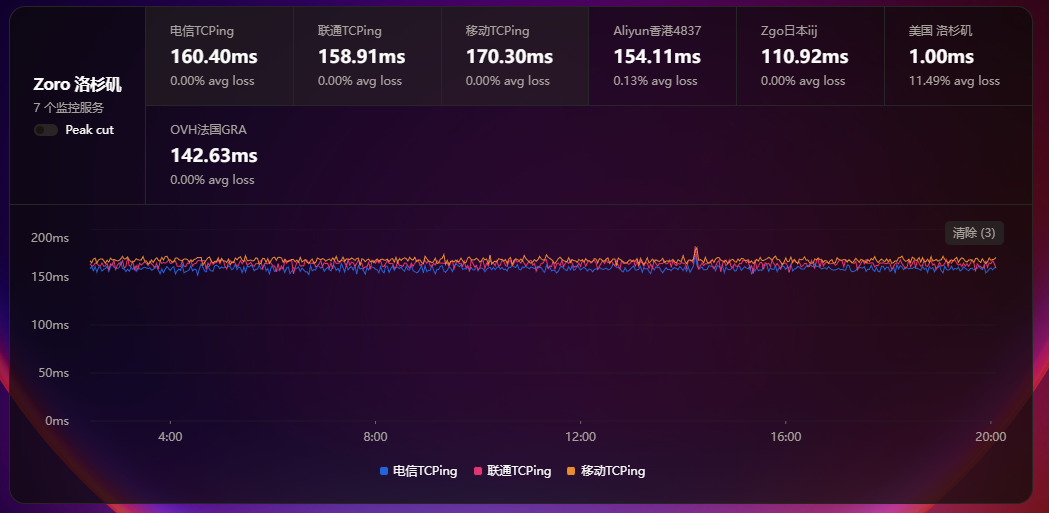Click the Zoro 洛杉矶 server title

pyautogui.click(x=77, y=86)
